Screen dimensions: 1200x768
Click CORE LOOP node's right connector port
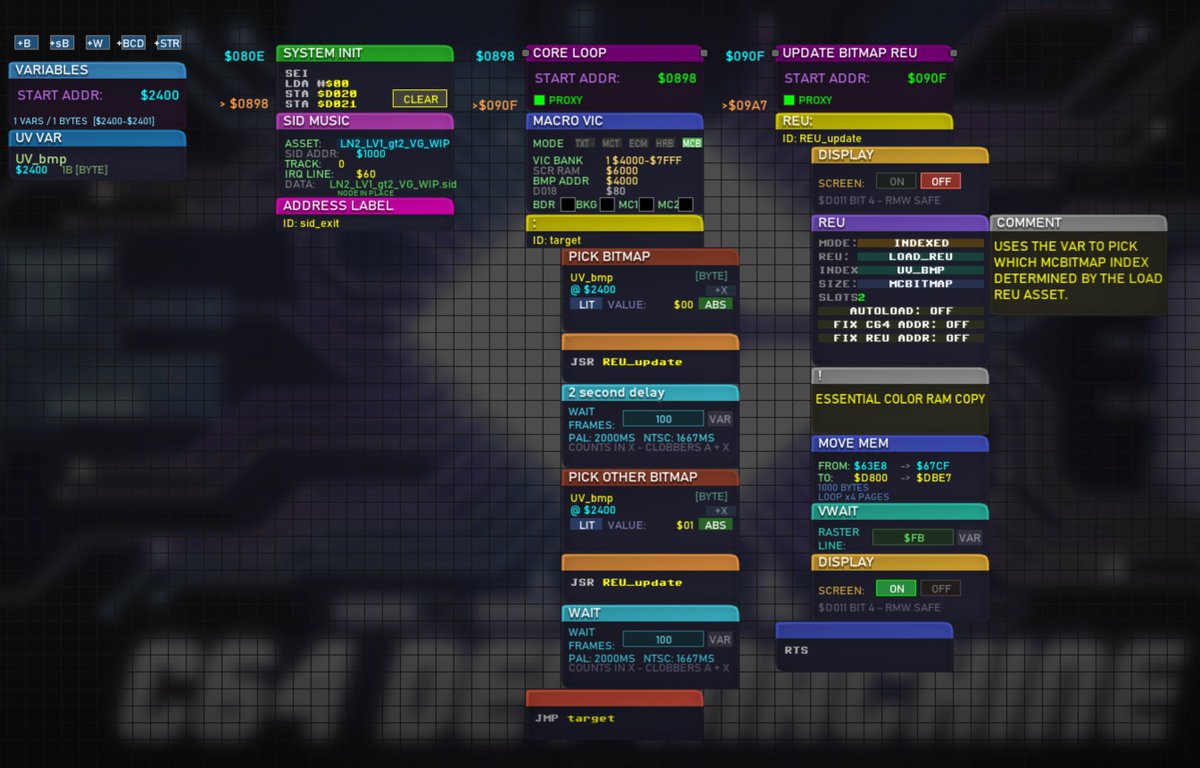[704, 53]
